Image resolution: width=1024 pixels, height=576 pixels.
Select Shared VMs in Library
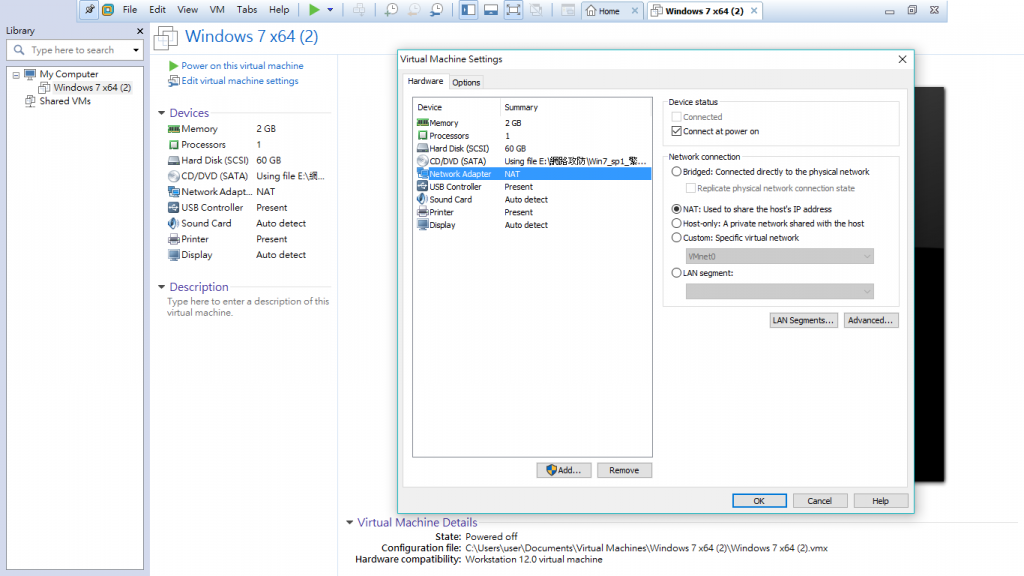(65, 101)
